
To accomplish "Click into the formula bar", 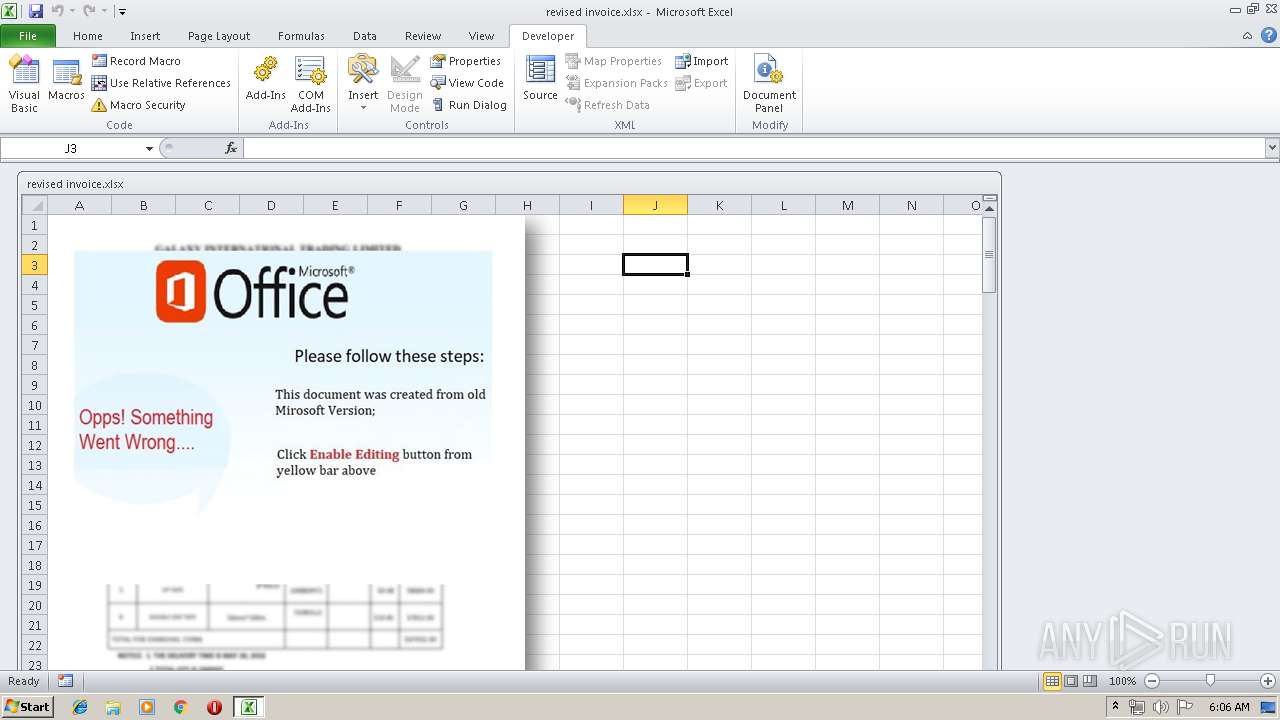I will tap(754, 148).
